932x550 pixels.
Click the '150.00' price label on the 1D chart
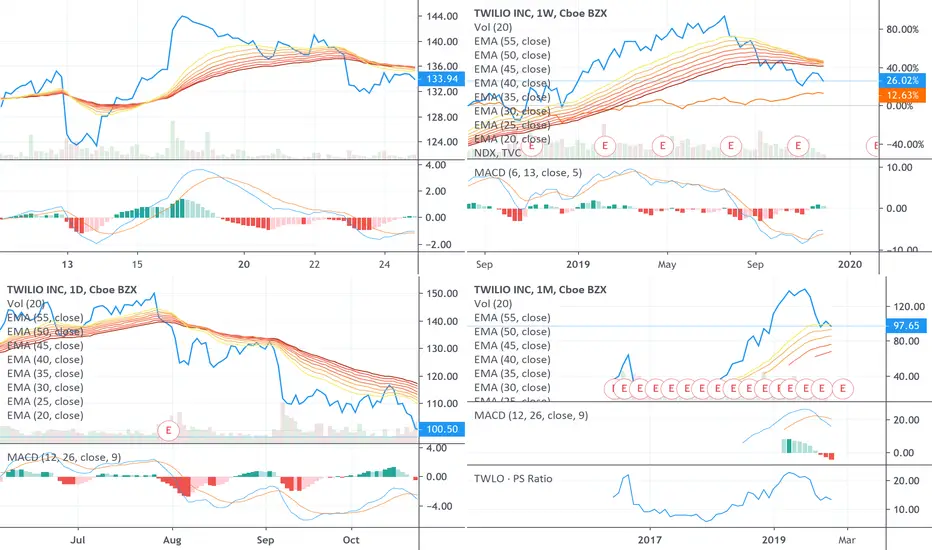point(442,293)
